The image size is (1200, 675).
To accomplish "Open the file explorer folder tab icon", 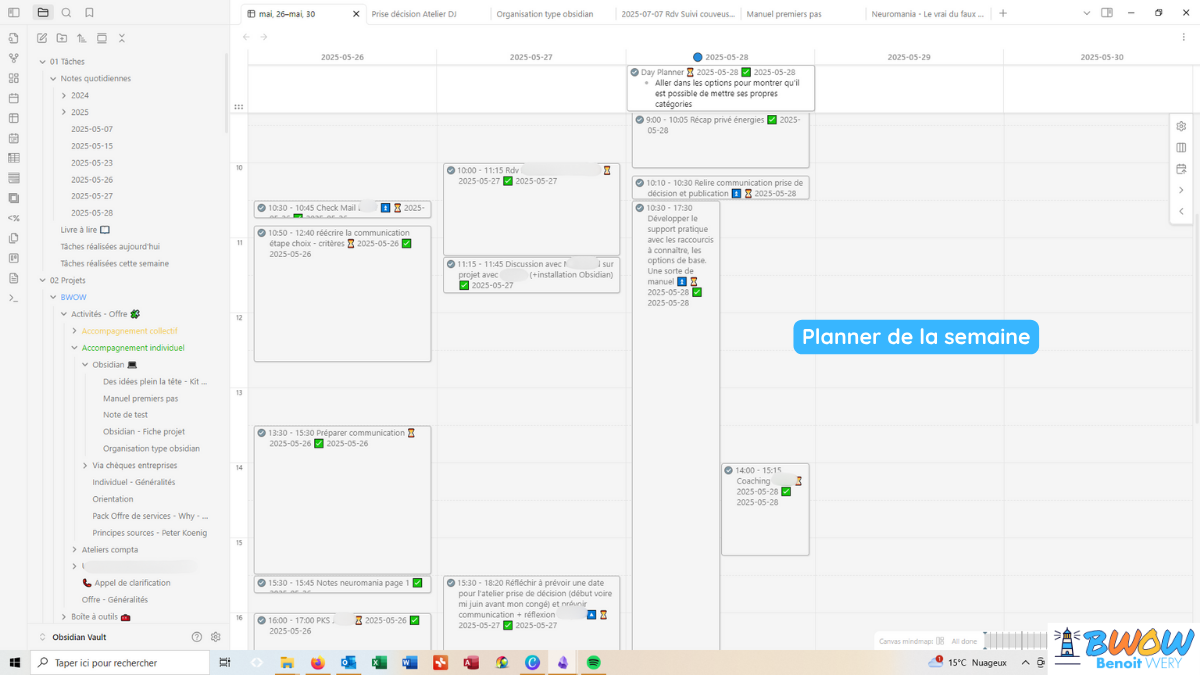I will [42, 13].
